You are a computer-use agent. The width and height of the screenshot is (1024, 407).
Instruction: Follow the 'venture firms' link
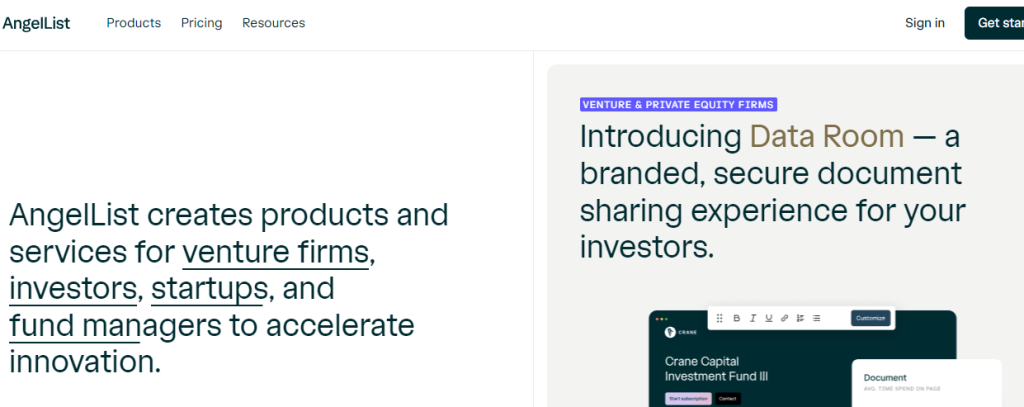[276, 252]
